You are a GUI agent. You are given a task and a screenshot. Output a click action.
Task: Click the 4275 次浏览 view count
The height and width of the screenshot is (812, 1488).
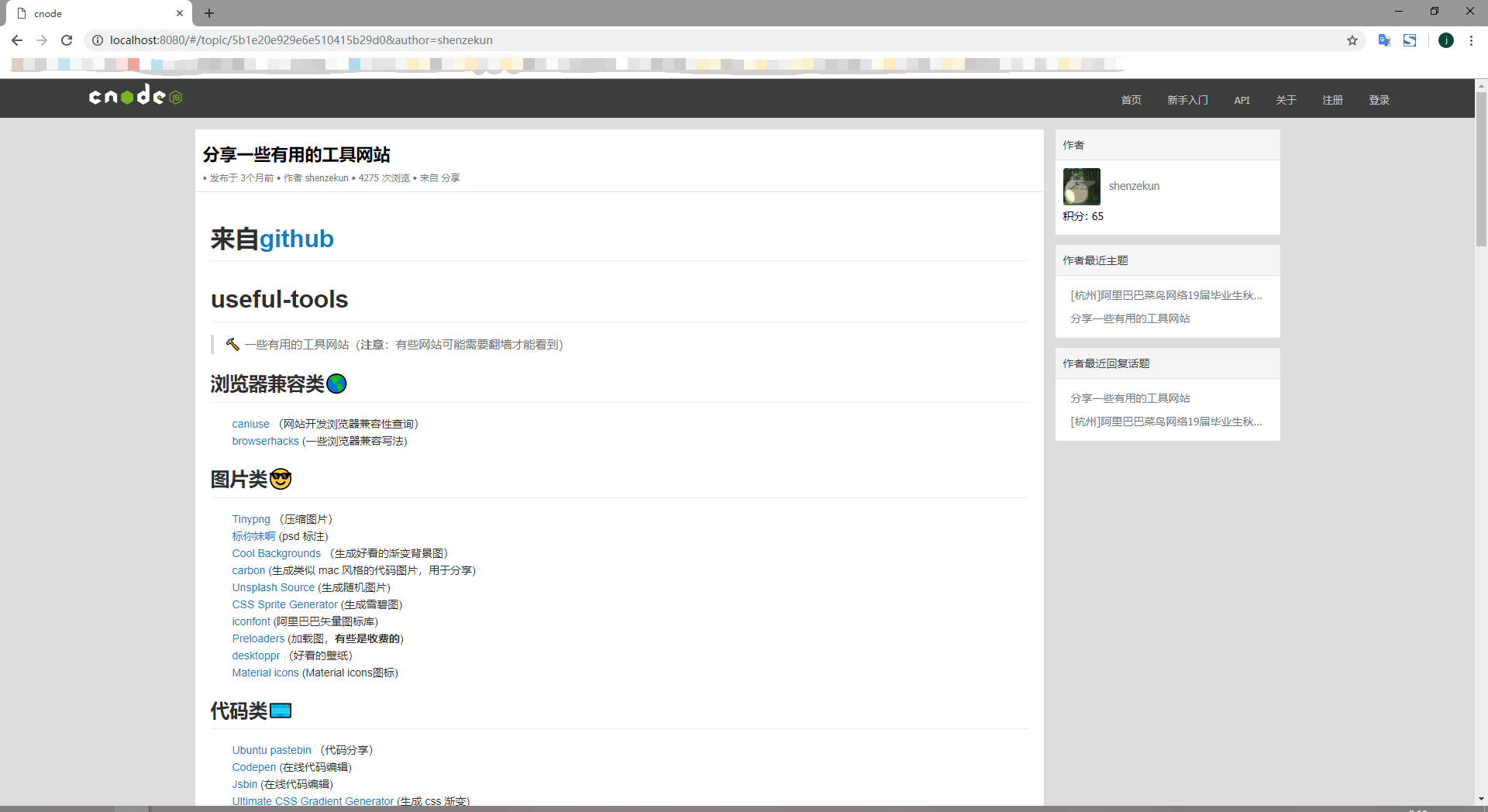pyautogui.click(x=384, y=178)
